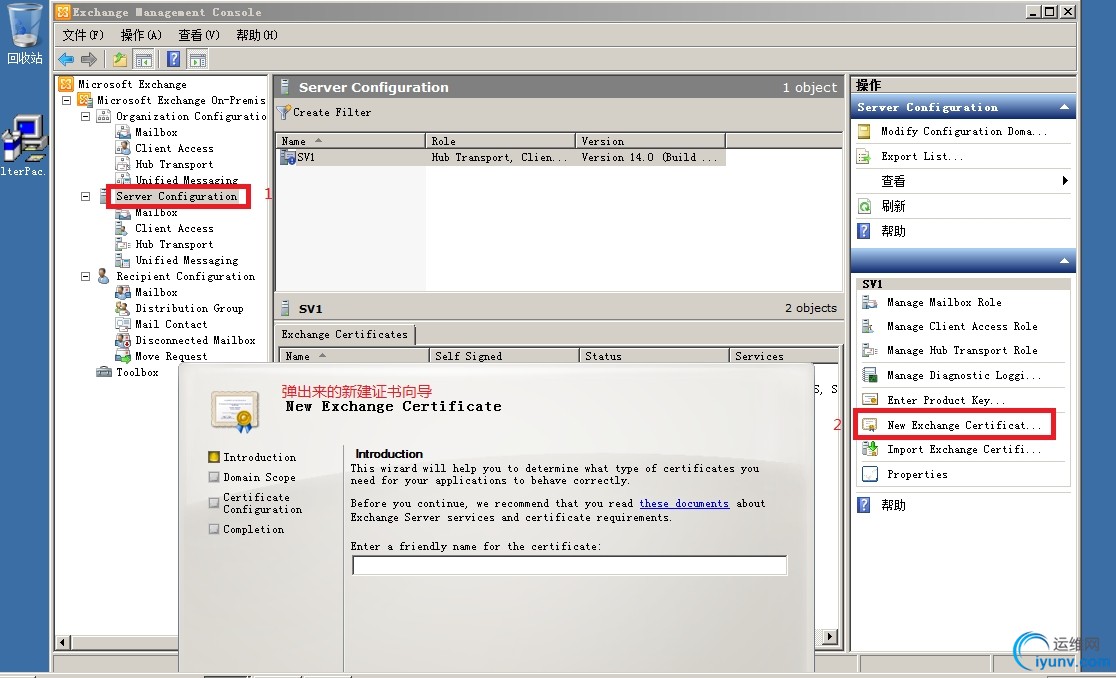Image resolution: width=1116 pixels, height=678 pixels.
Task: Open the Distribution Group node
Action: 189,308
